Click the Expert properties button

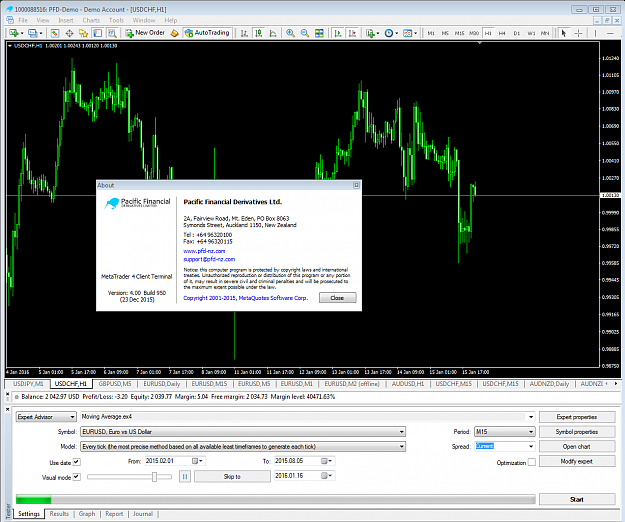point(577,417)
